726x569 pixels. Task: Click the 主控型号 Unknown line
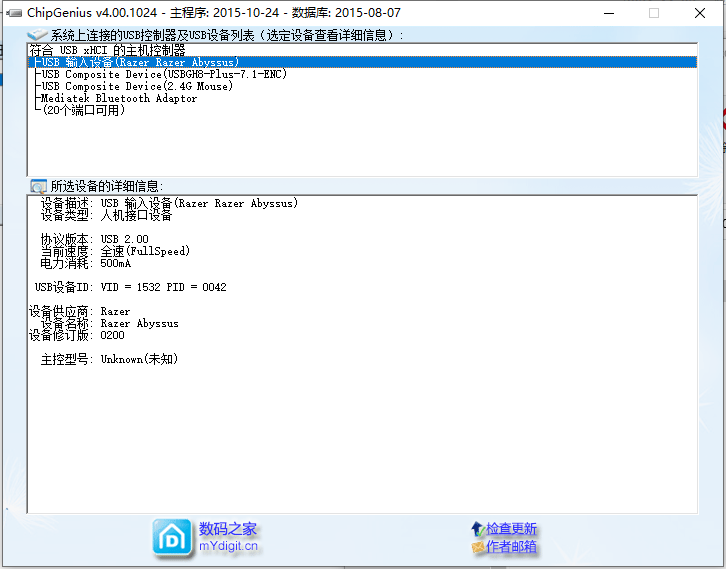(x=109, y=359)
